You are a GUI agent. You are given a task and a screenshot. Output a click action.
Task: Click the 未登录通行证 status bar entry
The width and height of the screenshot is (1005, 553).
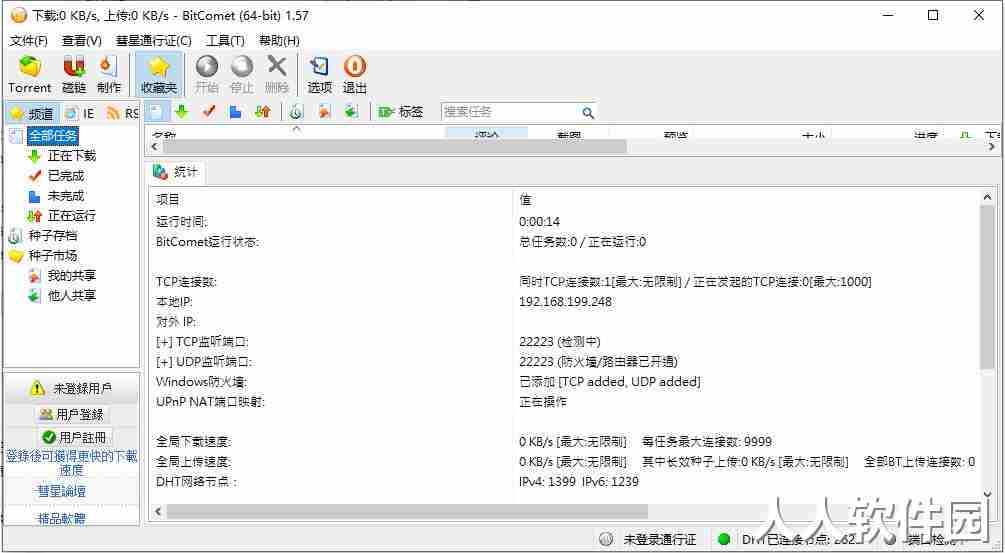click(647, 540)
